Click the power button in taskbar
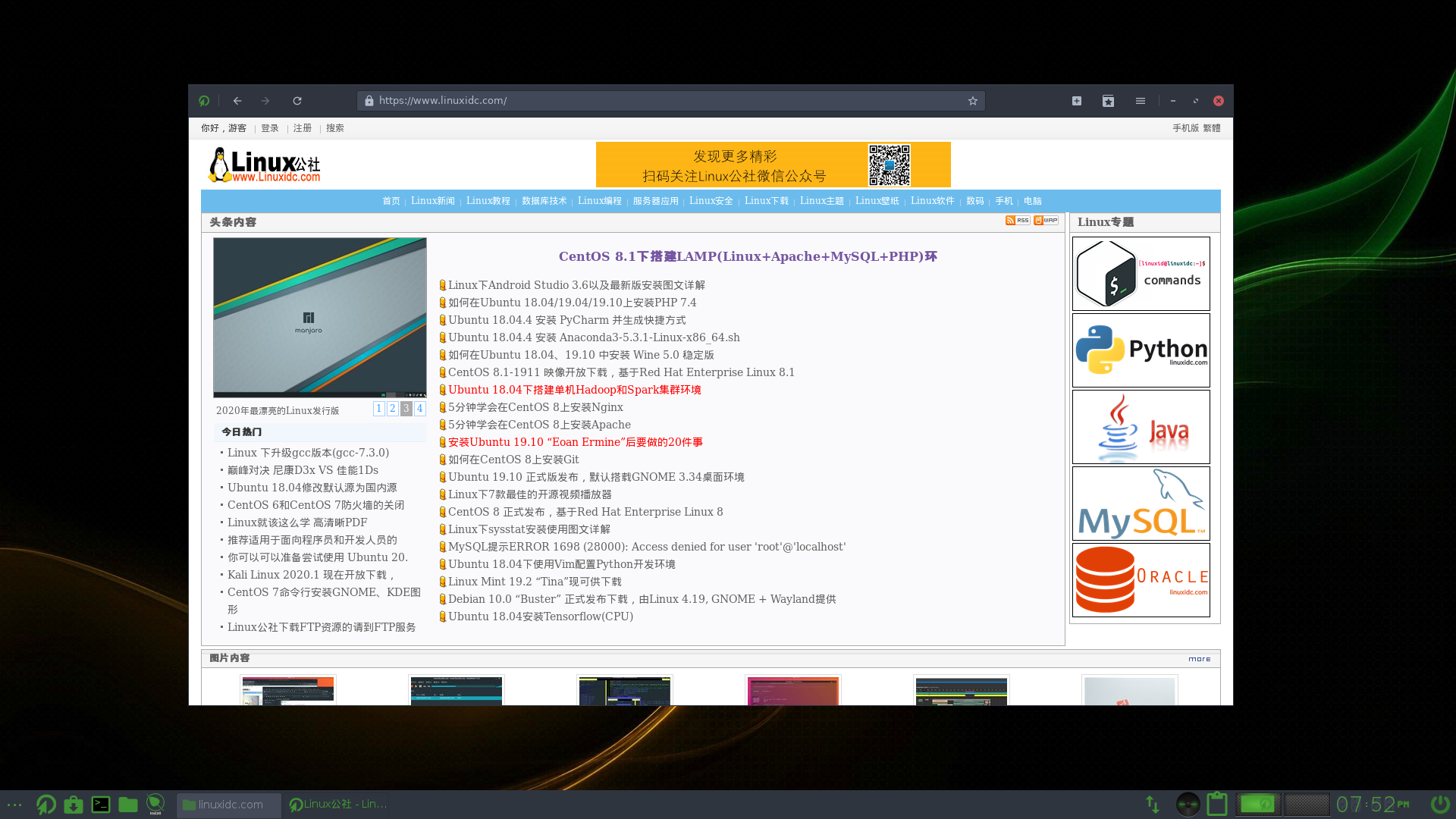 [x=1440, y=804]
